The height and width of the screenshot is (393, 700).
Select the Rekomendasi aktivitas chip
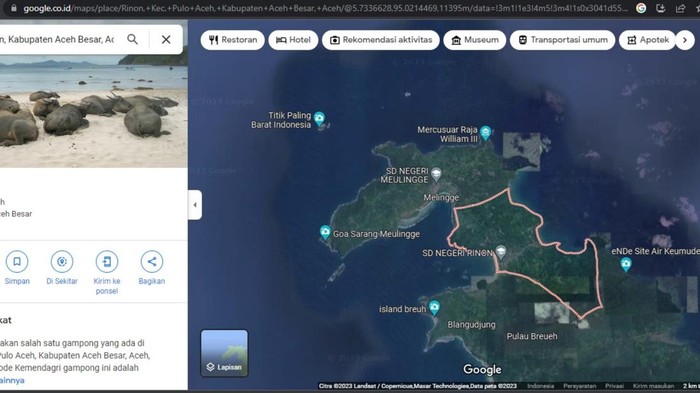point(381,40)
